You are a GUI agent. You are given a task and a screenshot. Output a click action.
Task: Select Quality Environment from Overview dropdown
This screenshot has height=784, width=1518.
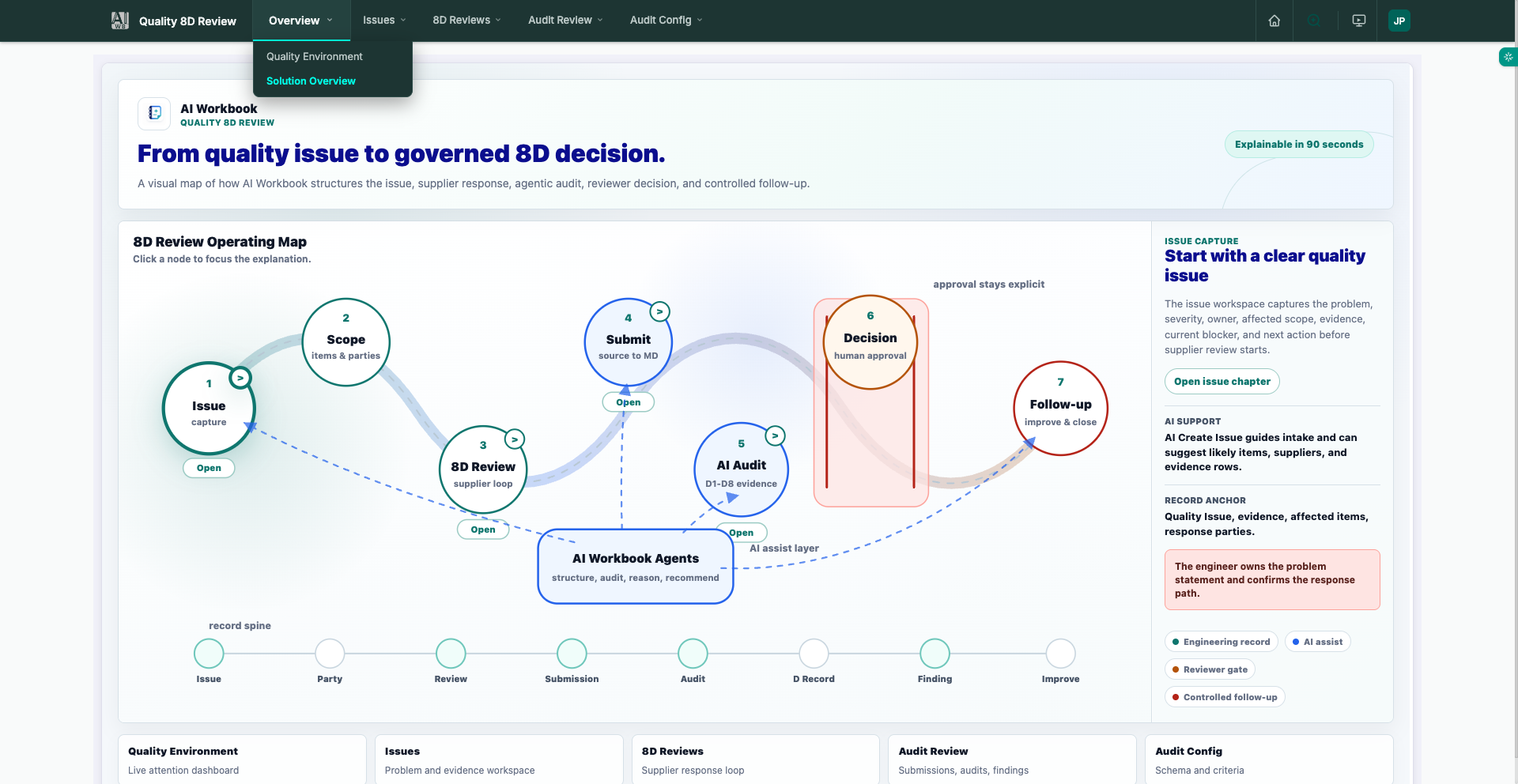315,56
